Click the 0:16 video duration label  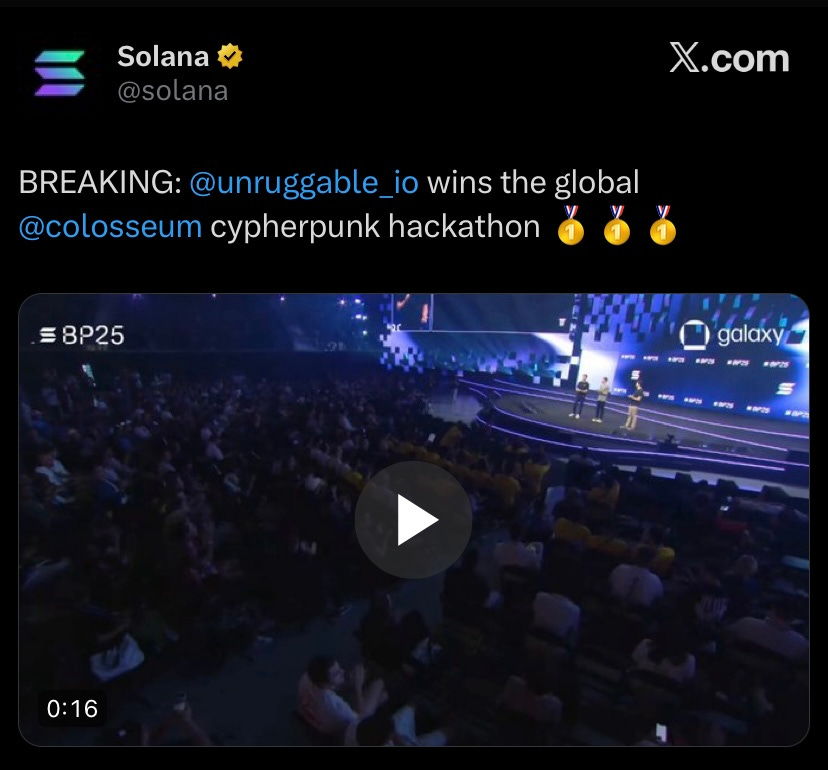tap(72, 709)
